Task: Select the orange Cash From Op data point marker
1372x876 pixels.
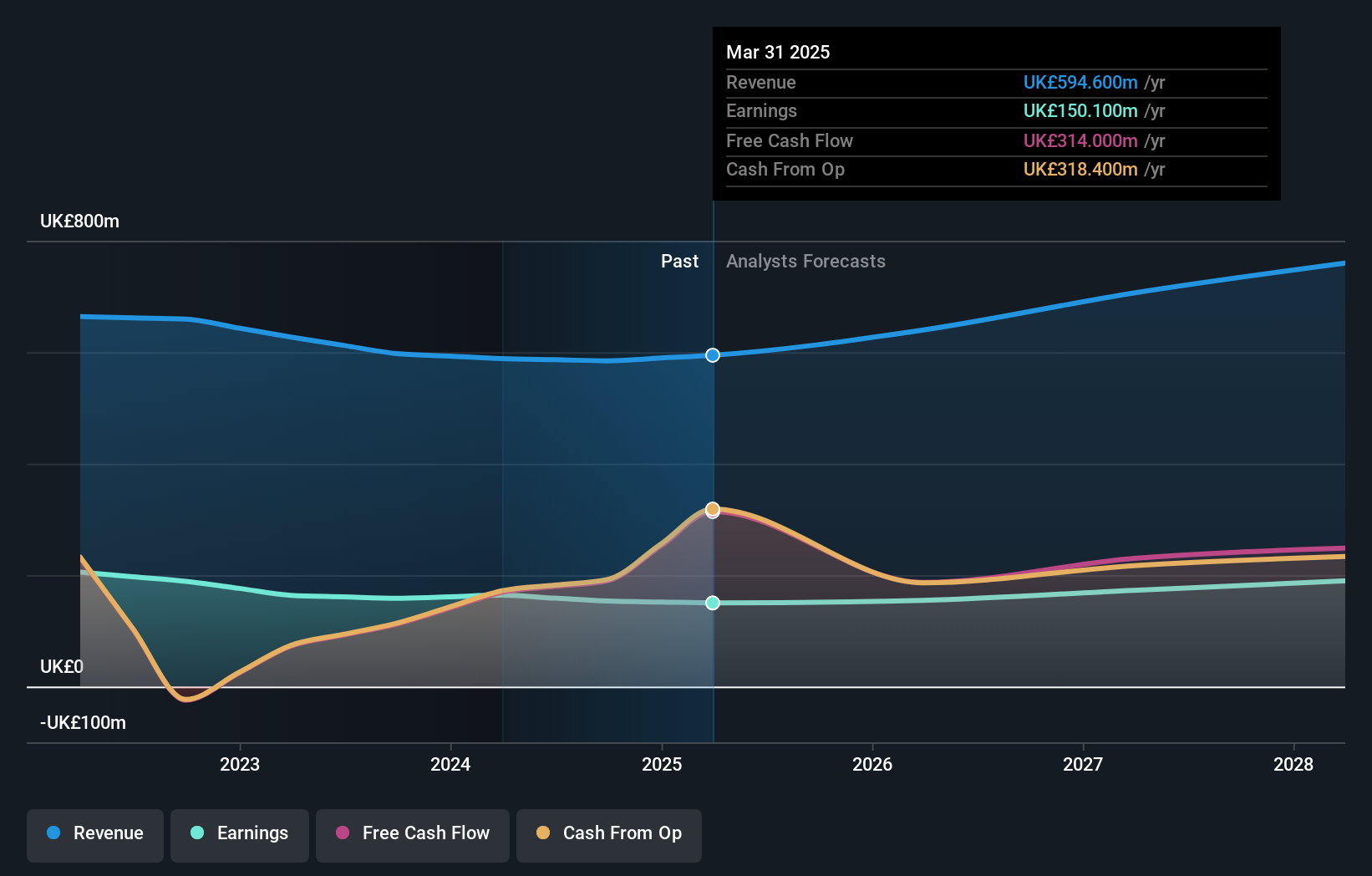Action: 712,508
